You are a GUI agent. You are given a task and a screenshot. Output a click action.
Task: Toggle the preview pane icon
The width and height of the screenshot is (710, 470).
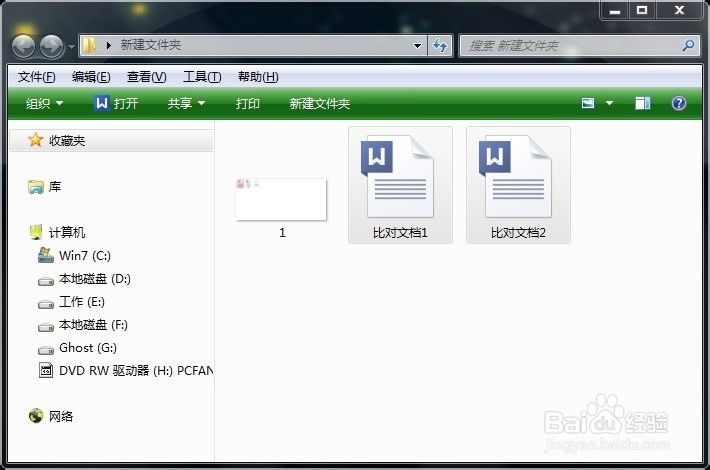click(643, 103)
